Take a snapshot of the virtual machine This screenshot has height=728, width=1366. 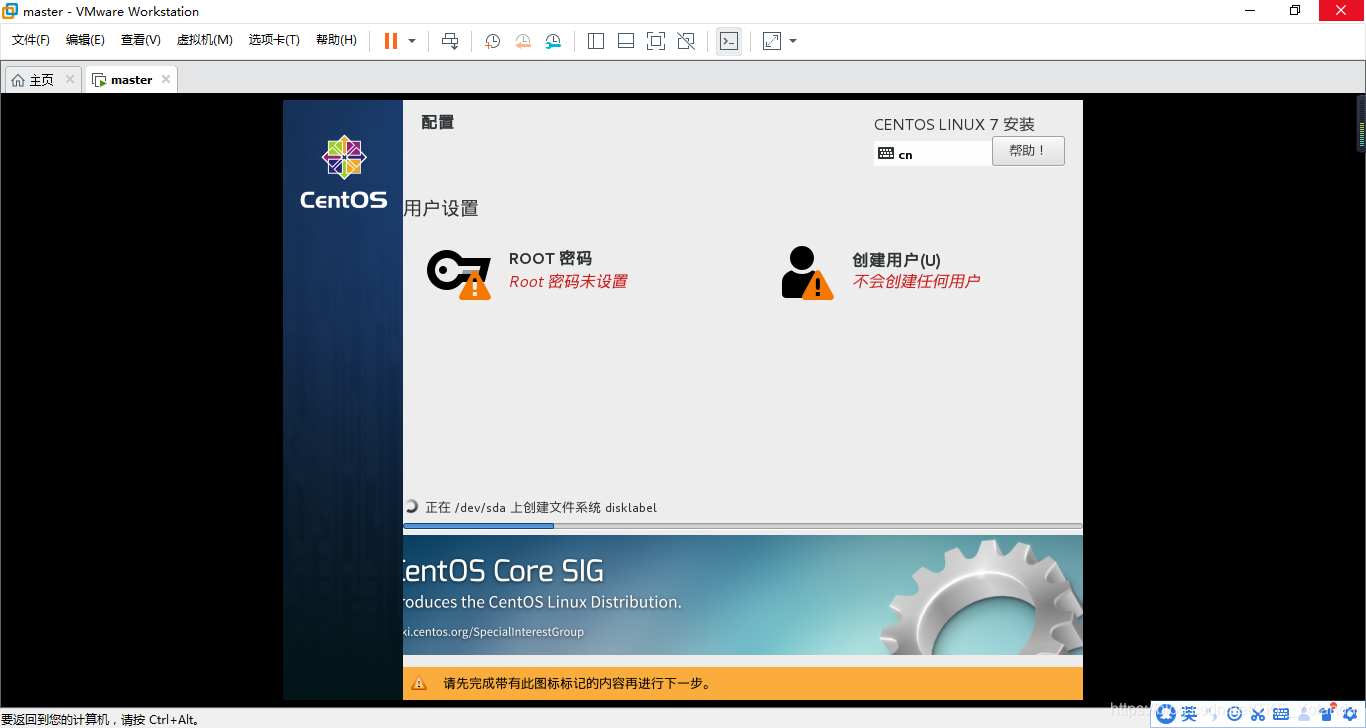pos(493,41)
